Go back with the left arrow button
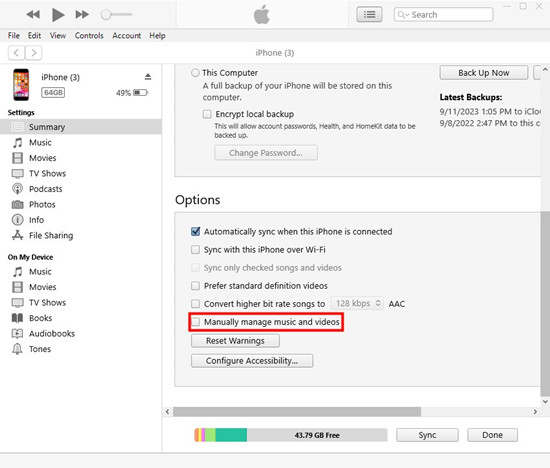The height and width of the screenshot is (468, 550). point(16,53)
